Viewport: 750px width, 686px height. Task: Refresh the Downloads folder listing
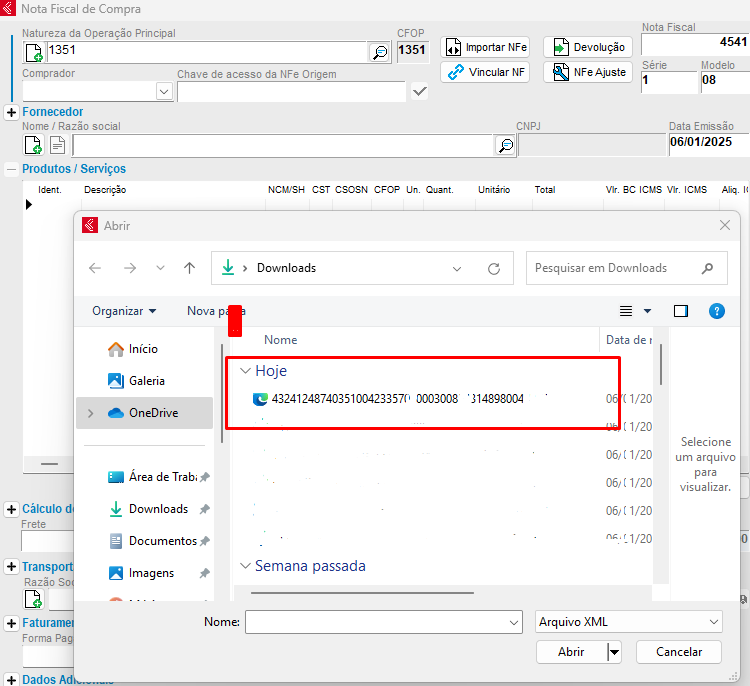493,268
